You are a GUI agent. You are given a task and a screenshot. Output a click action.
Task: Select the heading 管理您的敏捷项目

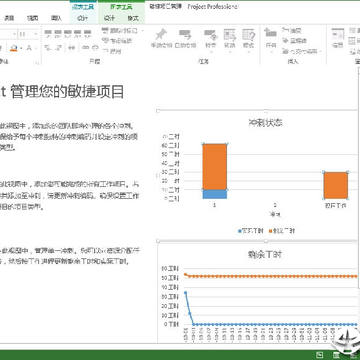tap(67, 91)
